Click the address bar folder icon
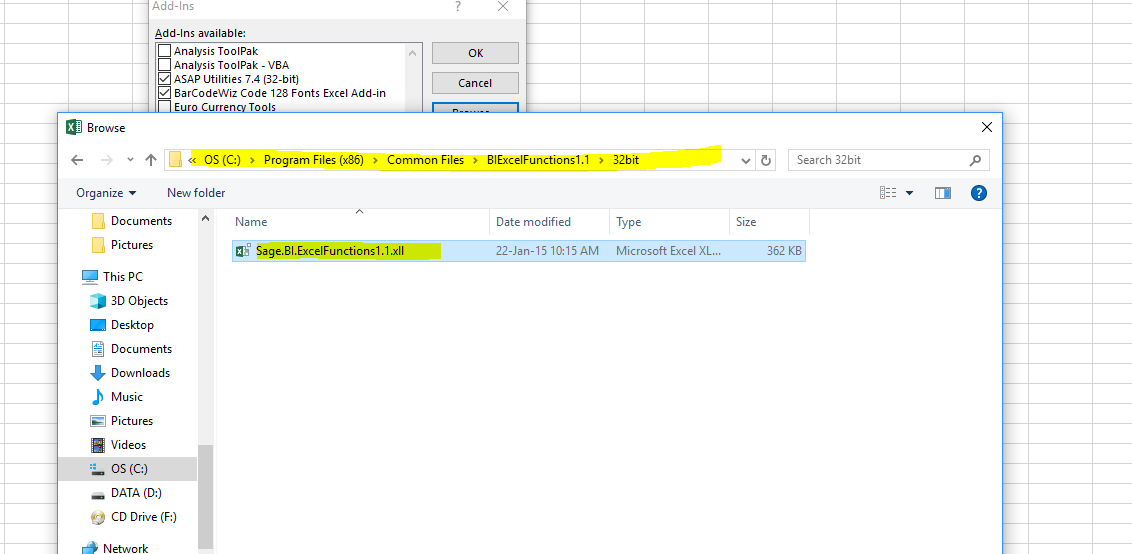Image resolution: width=1132 pixels, height=554 pixels. (175, 160)
